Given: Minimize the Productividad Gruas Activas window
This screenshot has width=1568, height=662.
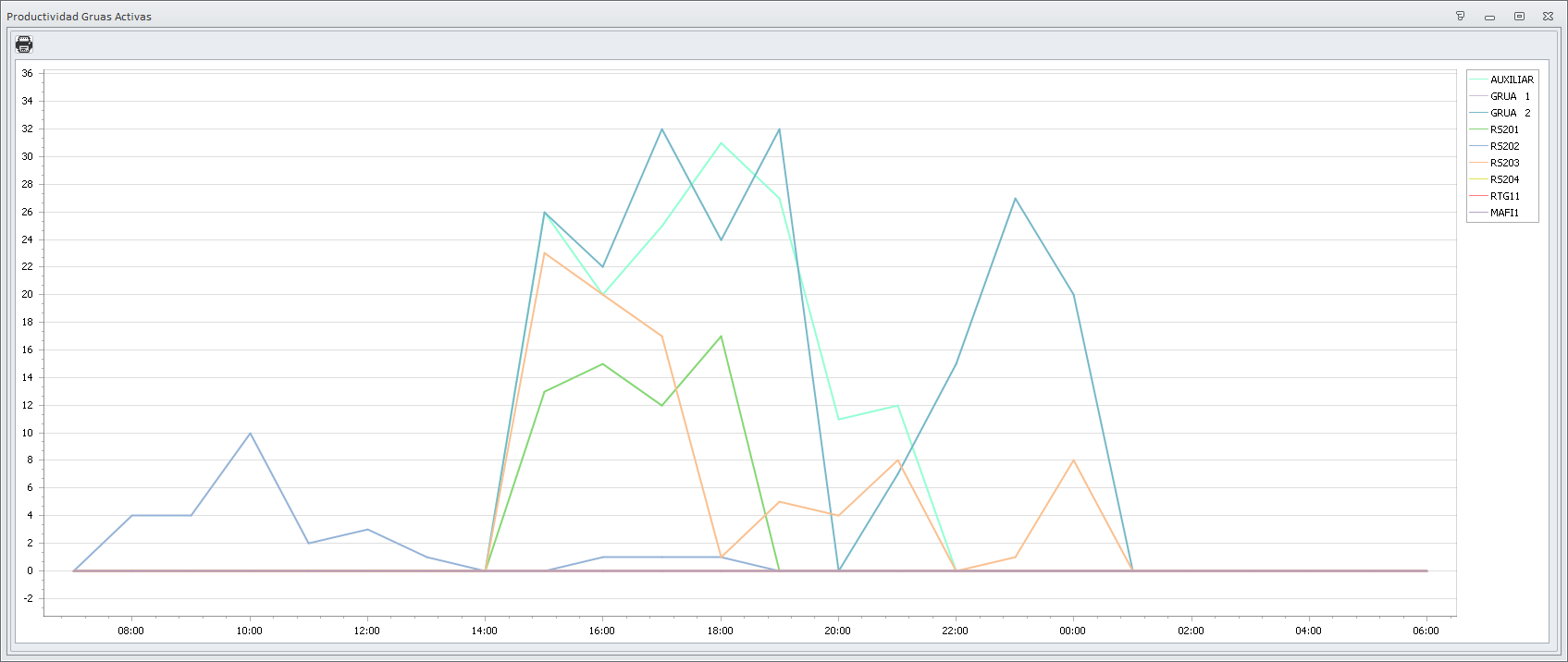Looking at the screenshot, I should click(1489, 16).
